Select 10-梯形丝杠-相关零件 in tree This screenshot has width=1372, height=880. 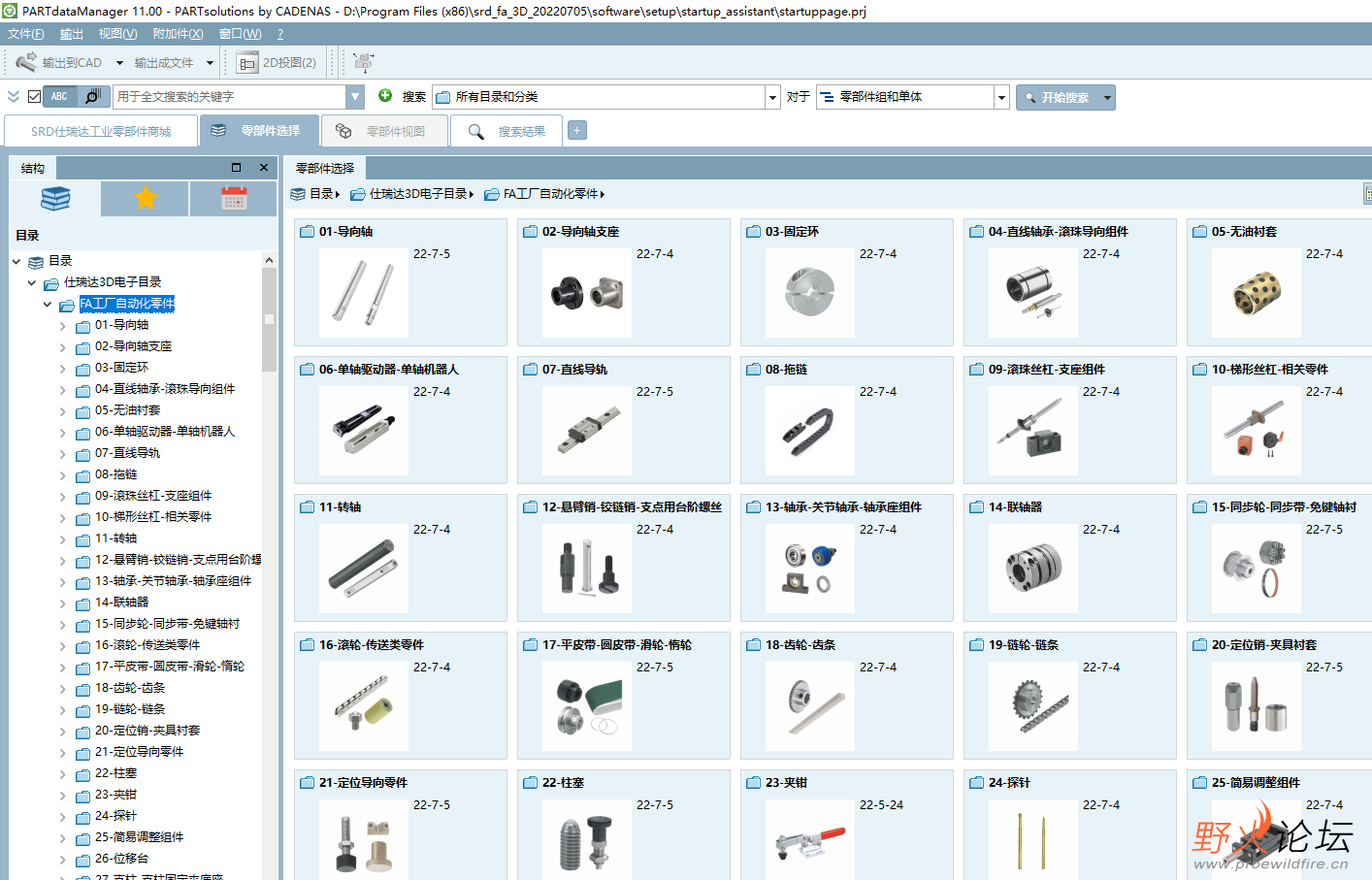(x=153, y=517)
